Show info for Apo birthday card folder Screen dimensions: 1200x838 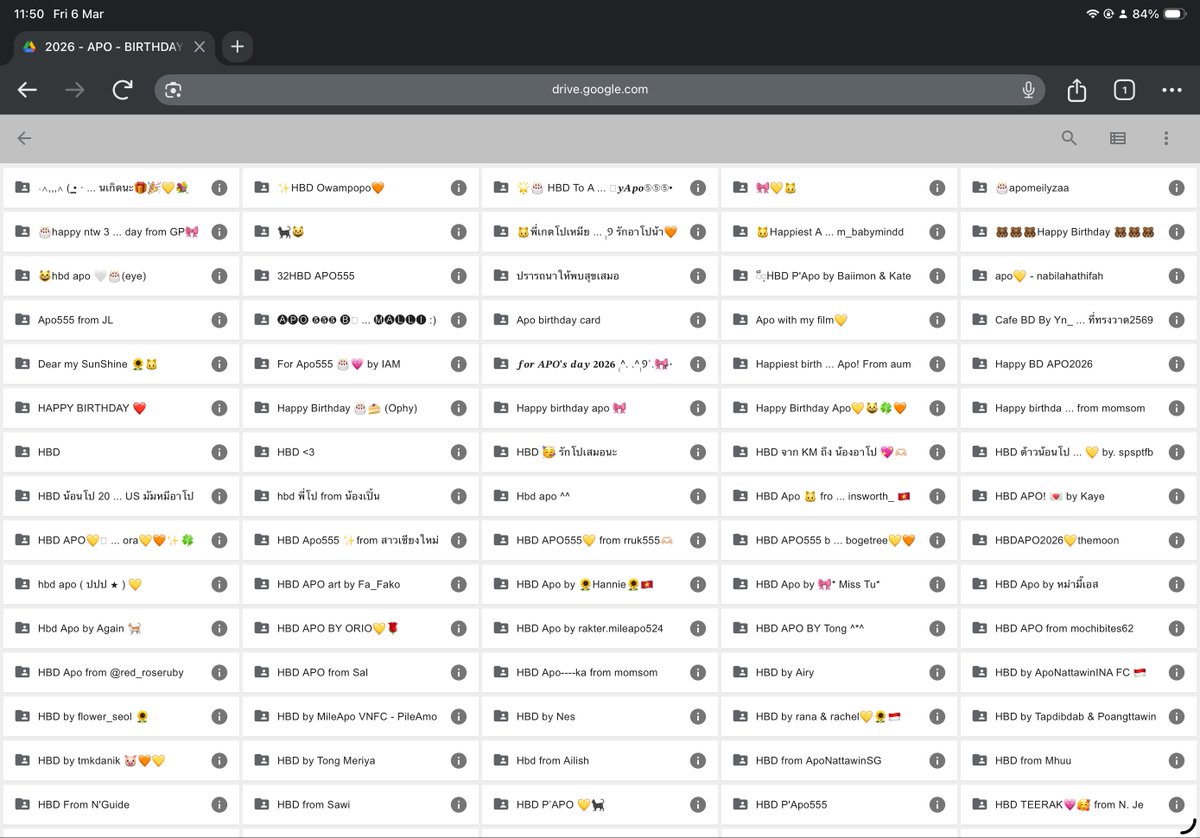[698, 320]
